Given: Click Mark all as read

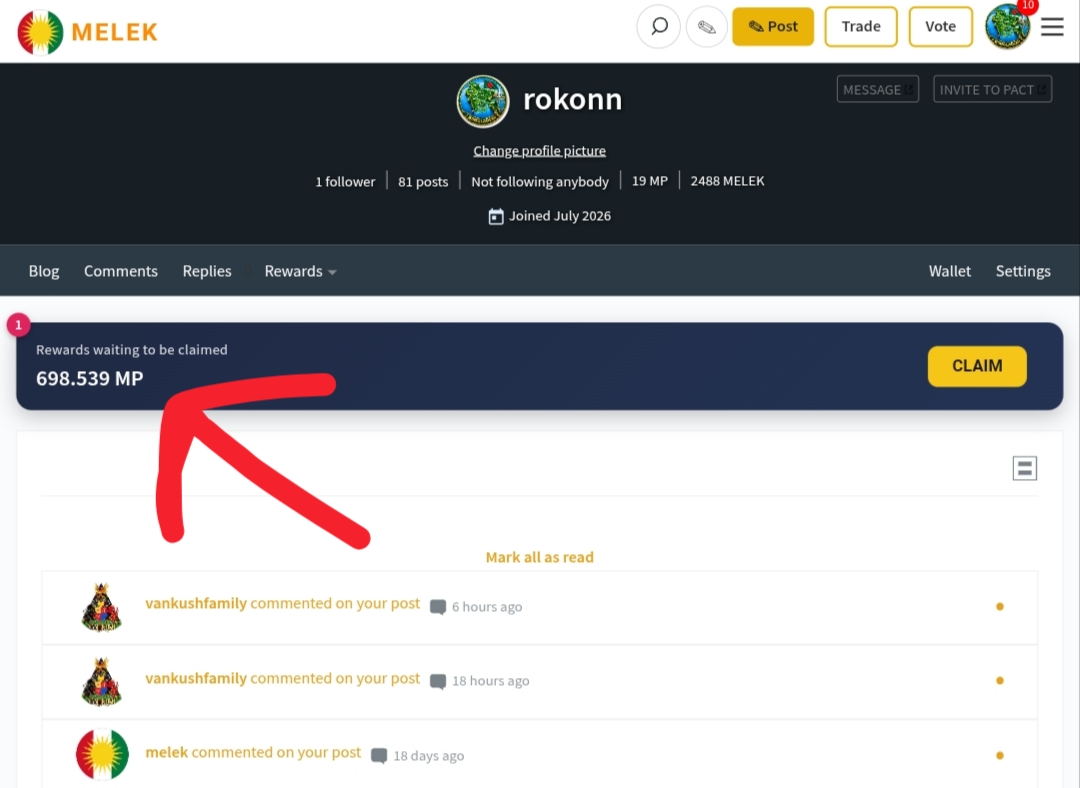Looking at the screenshot, I should (539, 557).
